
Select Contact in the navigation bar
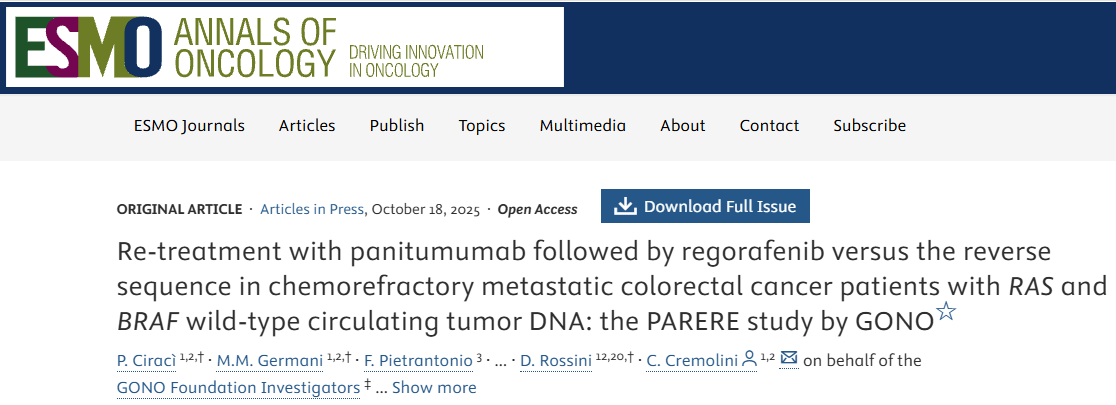[769, 126]
